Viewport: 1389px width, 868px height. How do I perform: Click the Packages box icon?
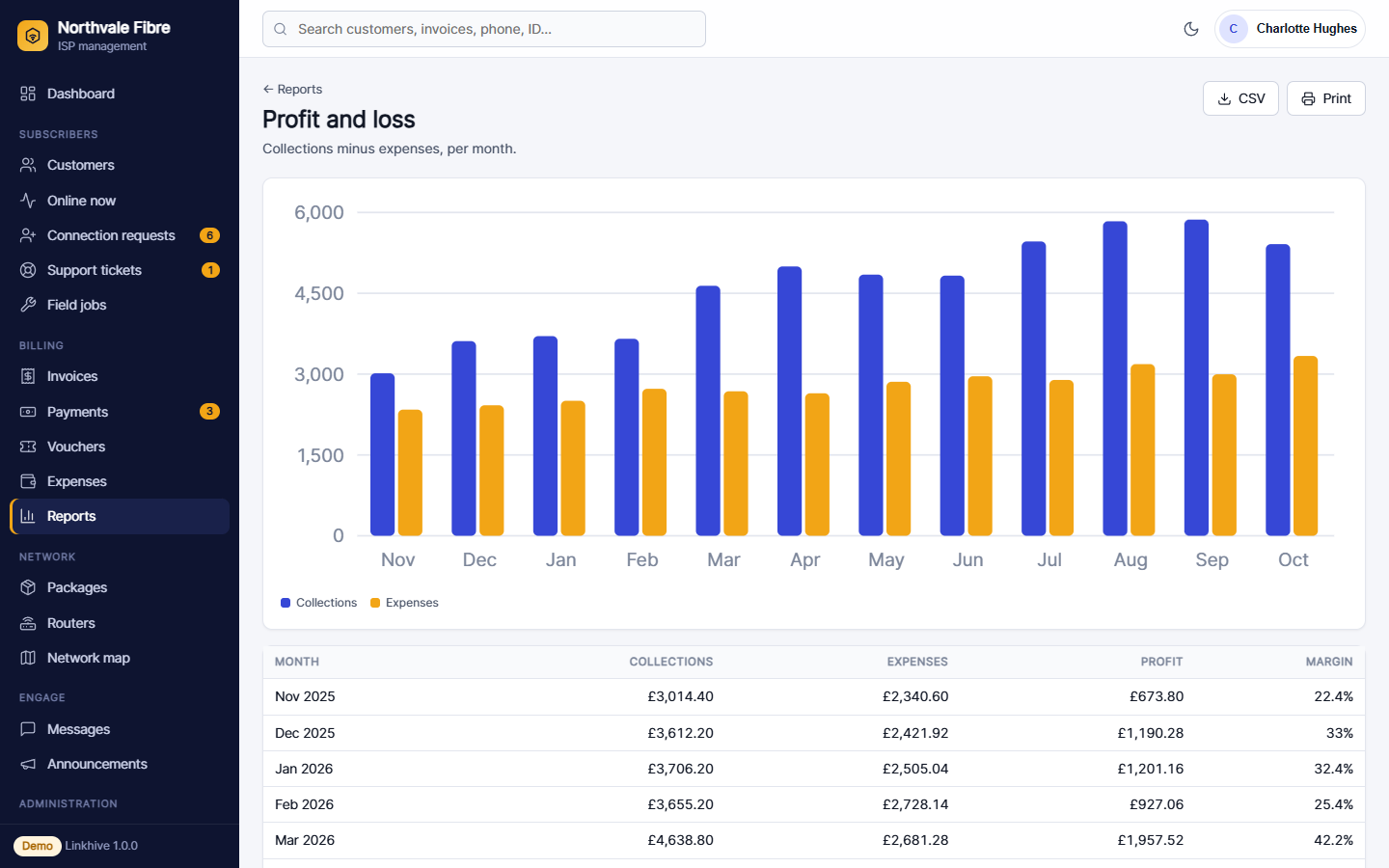[x=28, y=587]
